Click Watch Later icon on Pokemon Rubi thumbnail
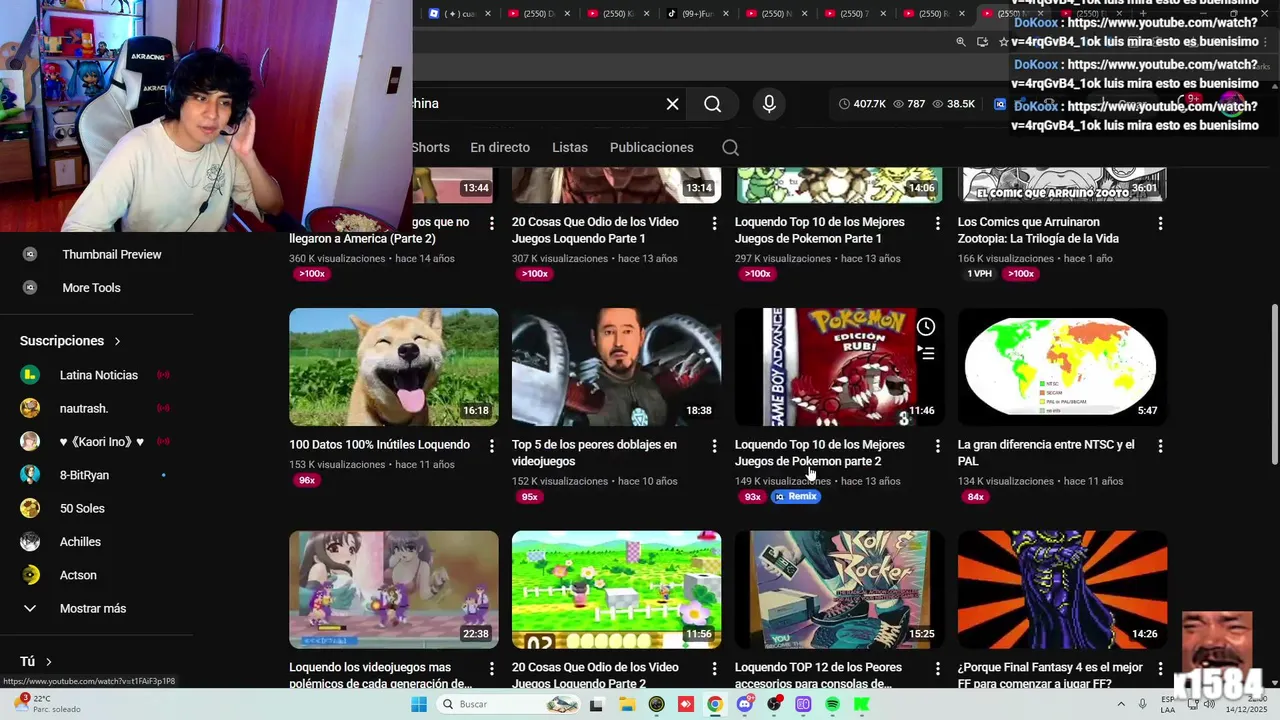Viewport: 1280px width, 720px height. pos(926,327)
